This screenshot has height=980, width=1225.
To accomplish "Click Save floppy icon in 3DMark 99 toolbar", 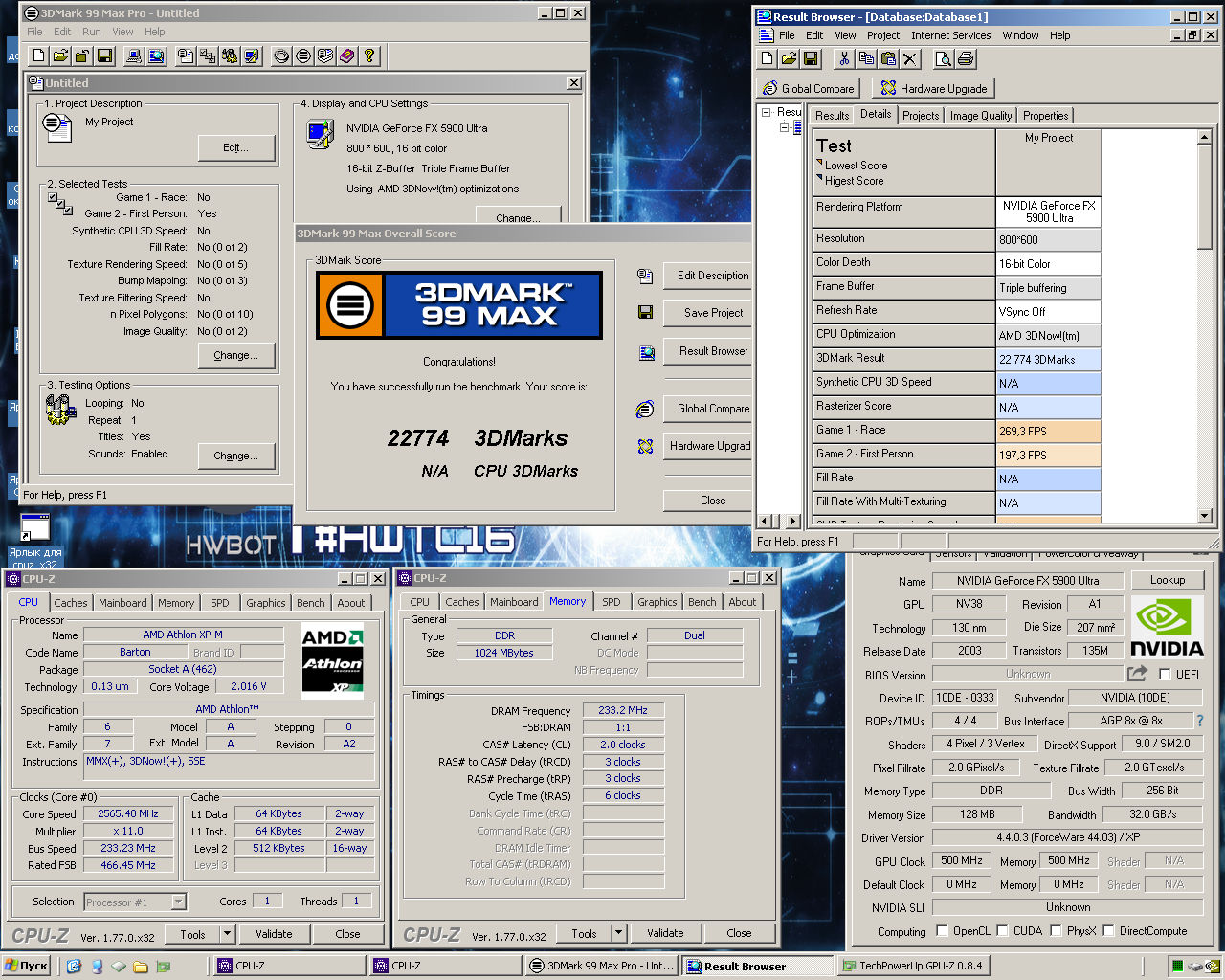I will (x=105, y=56).
